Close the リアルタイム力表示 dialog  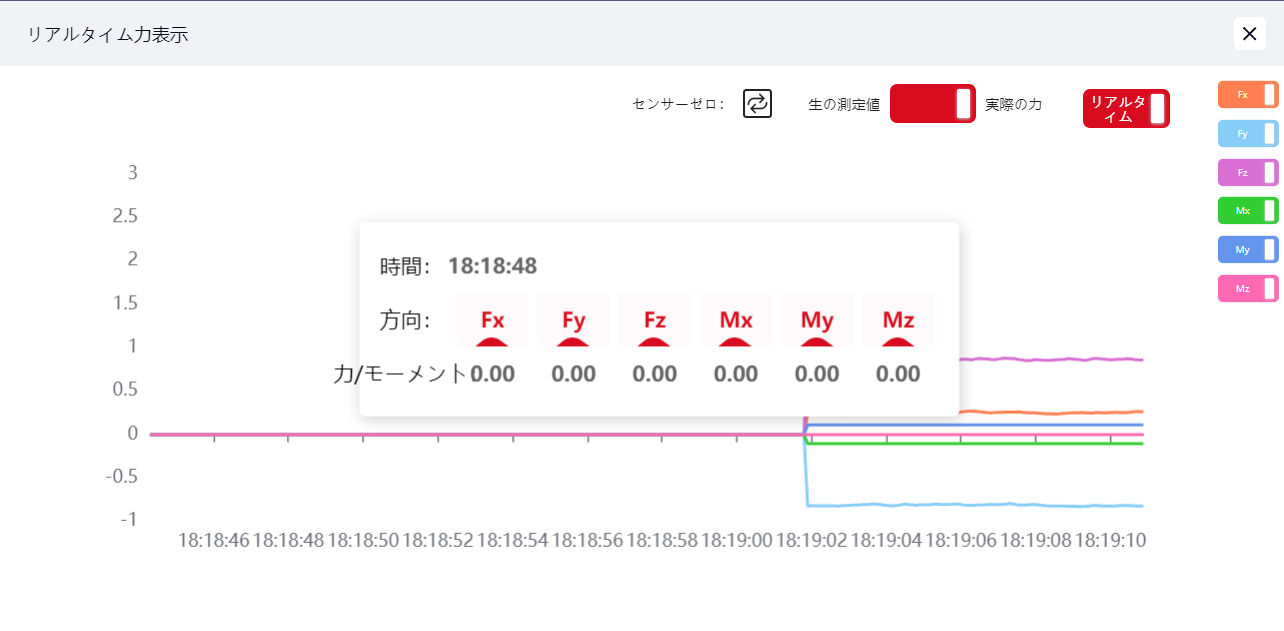pyautogui.click(x=1249, y=34)
